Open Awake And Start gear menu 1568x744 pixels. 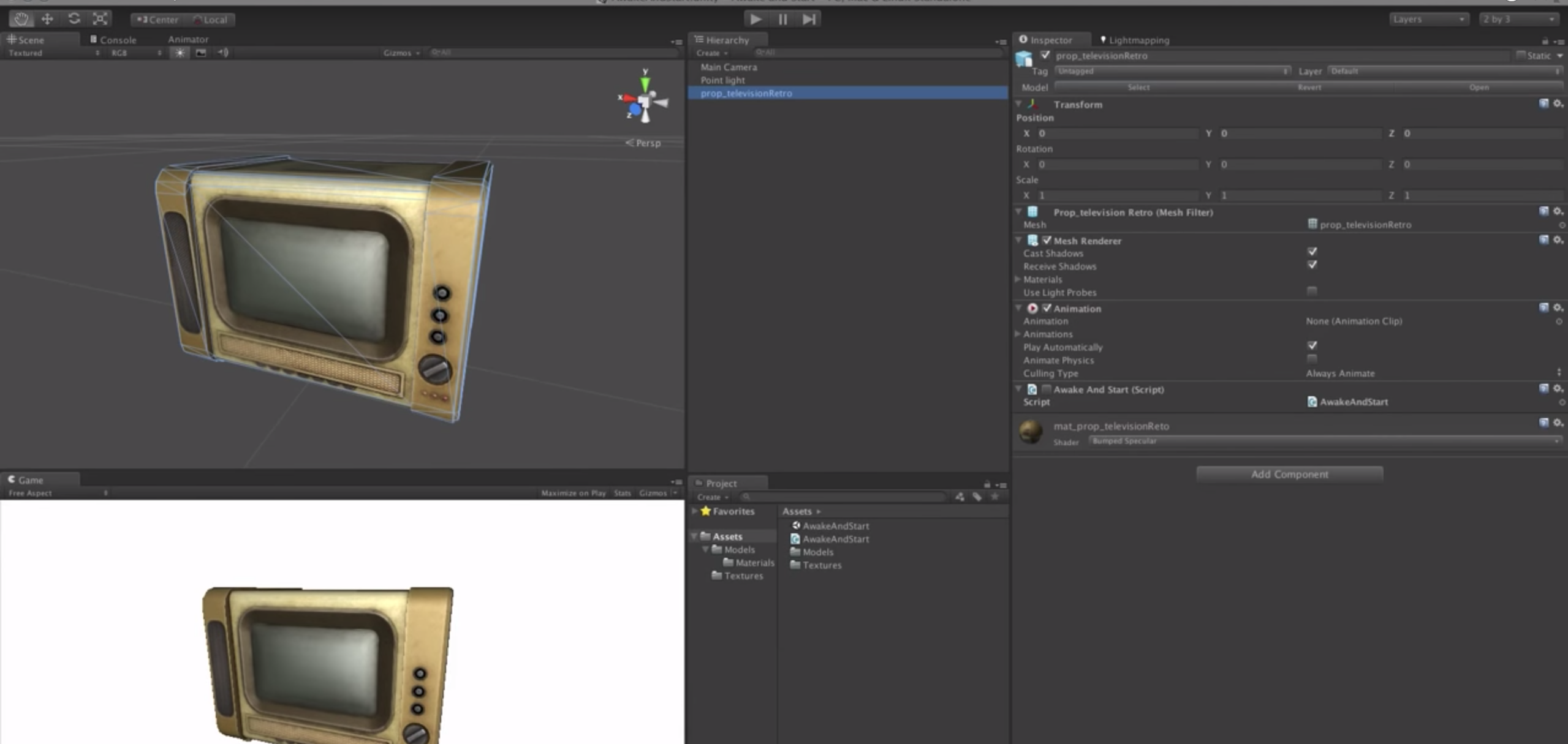[x=1558, y=388]
